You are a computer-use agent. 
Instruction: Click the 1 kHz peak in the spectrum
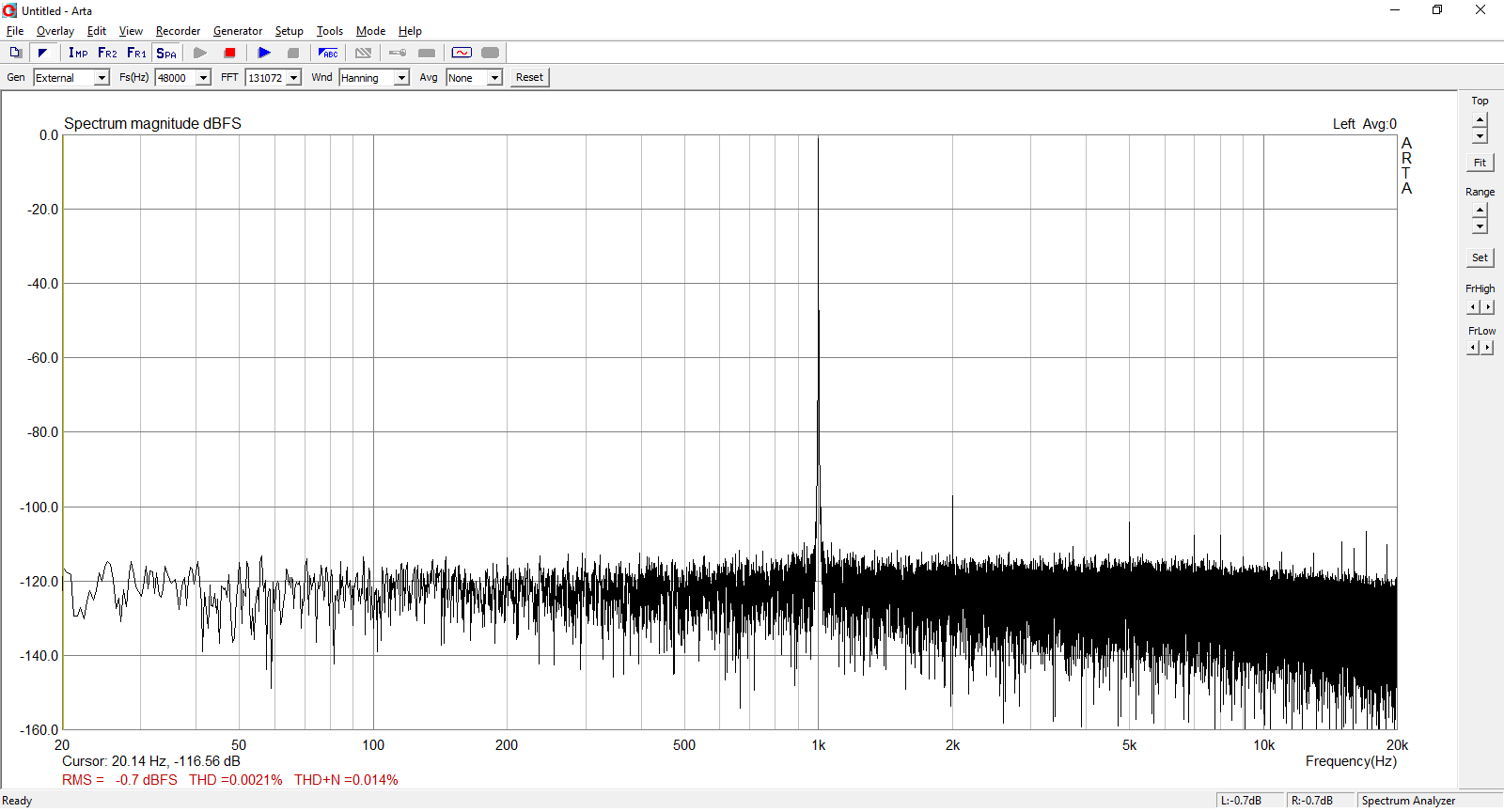[x=818, y=139]
